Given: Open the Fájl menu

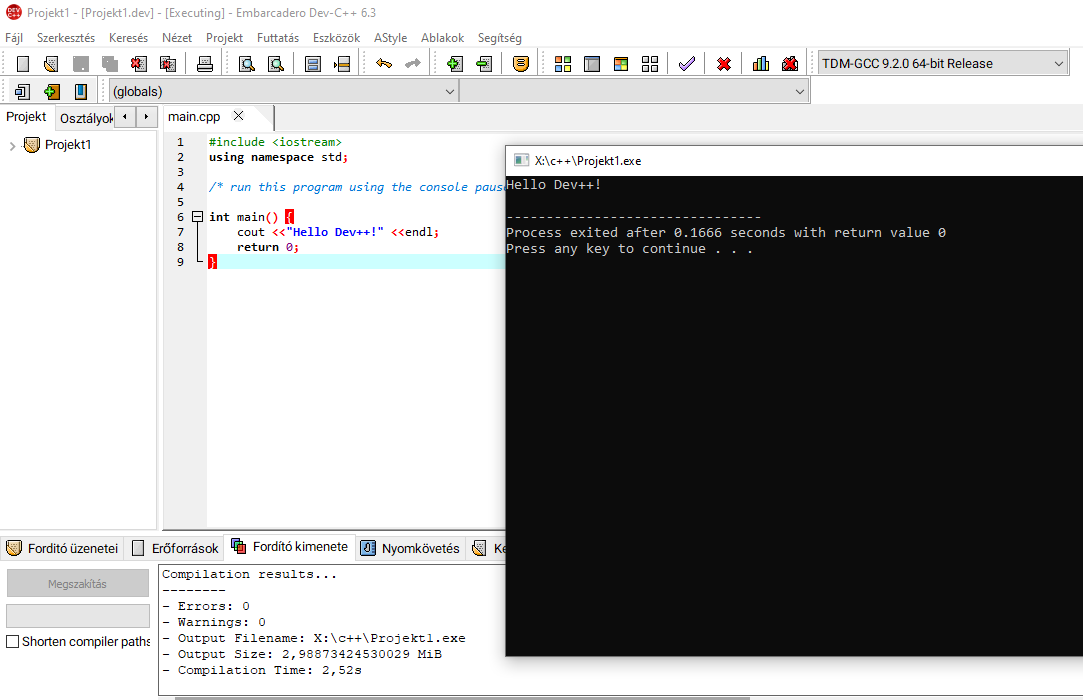Looking at the screenshot, I should pyautogui.click(x=14, y=38).
